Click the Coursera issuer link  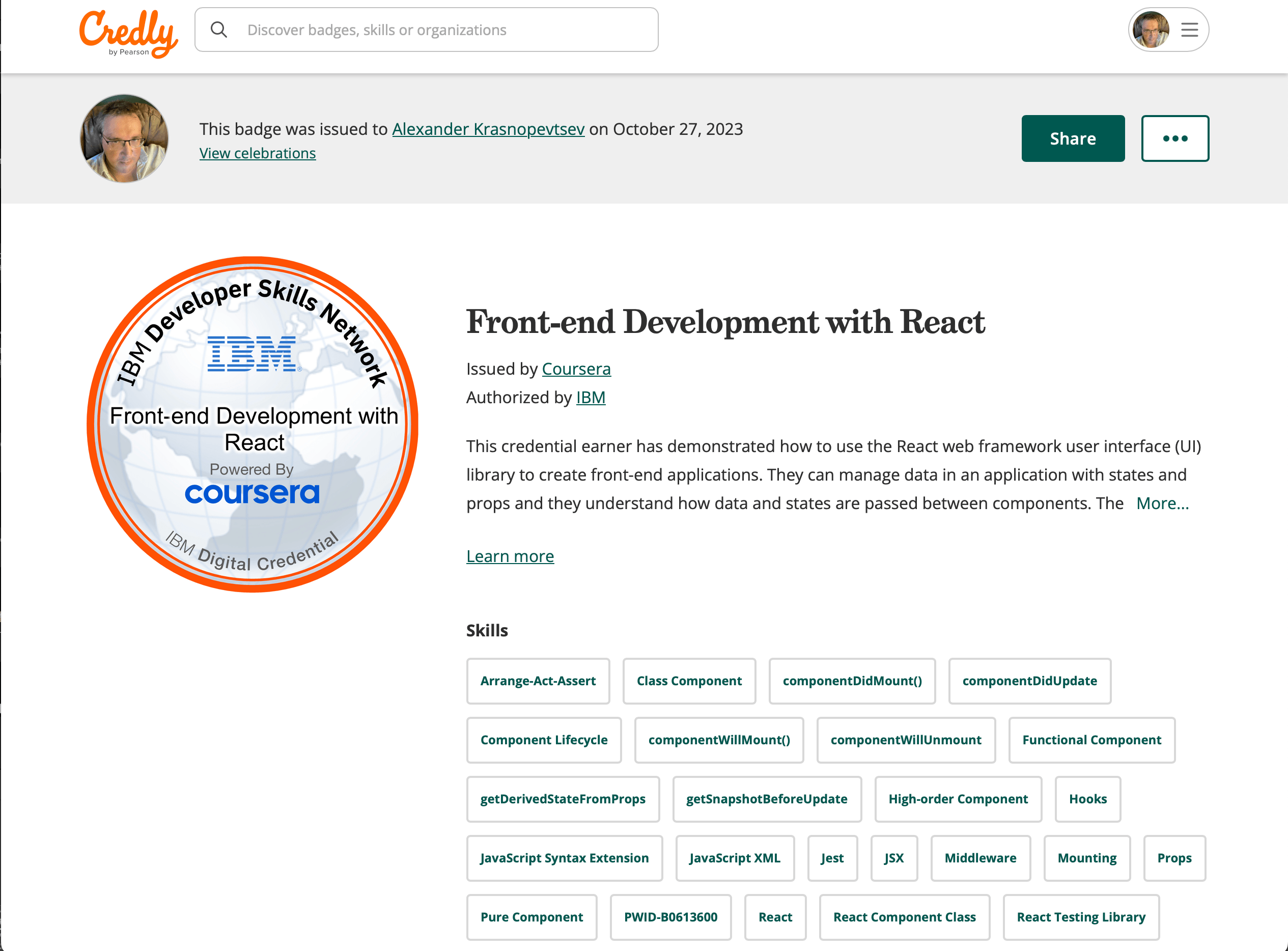click(x=576, y=369)
